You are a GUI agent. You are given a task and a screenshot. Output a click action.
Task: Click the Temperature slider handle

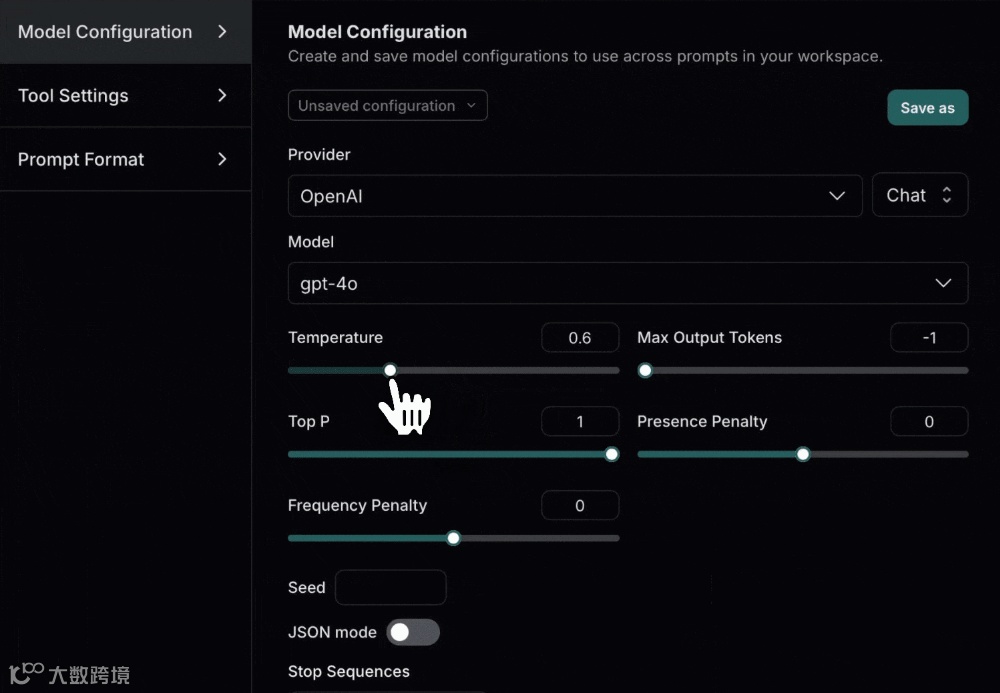point(390,370)
